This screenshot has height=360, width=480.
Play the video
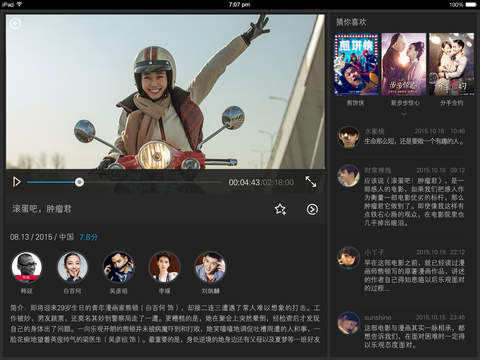(x=17, y=182)
